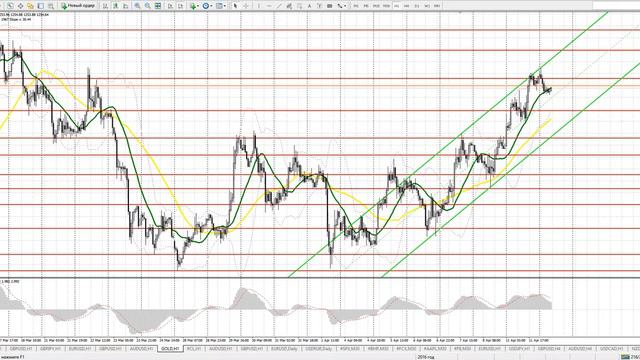Open the GBPUSD,H4 chart tab
The width and height of the screenshot is (640, 360).
pyautogui.click(x=549, y=349)
